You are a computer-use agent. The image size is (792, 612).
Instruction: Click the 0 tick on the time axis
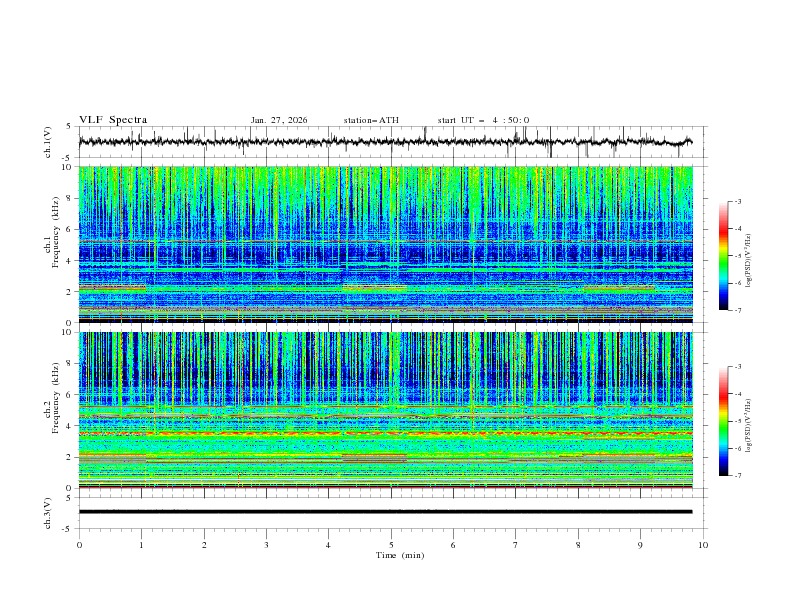[x=79, y=544]
